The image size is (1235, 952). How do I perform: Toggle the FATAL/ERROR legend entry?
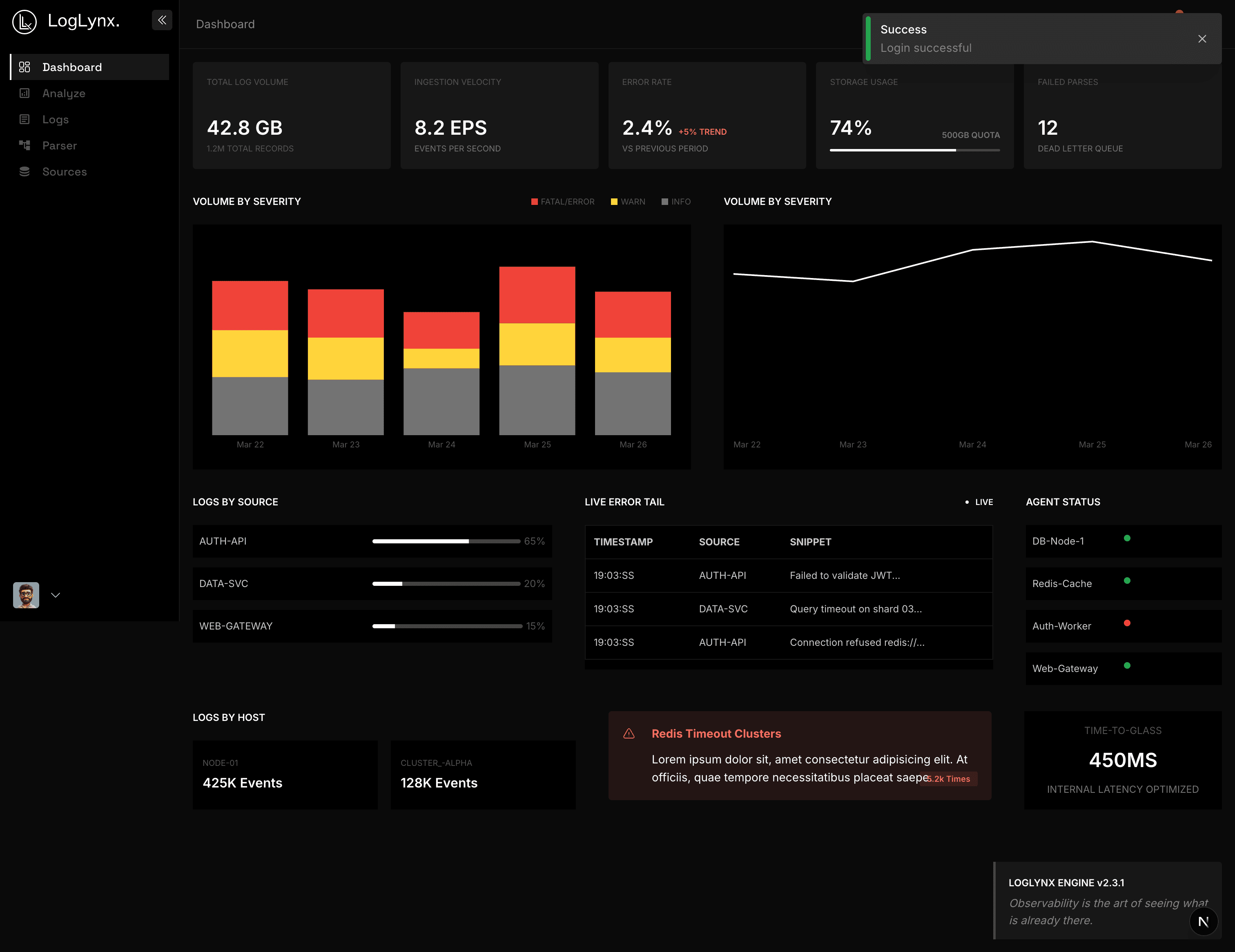coord(563,201)
